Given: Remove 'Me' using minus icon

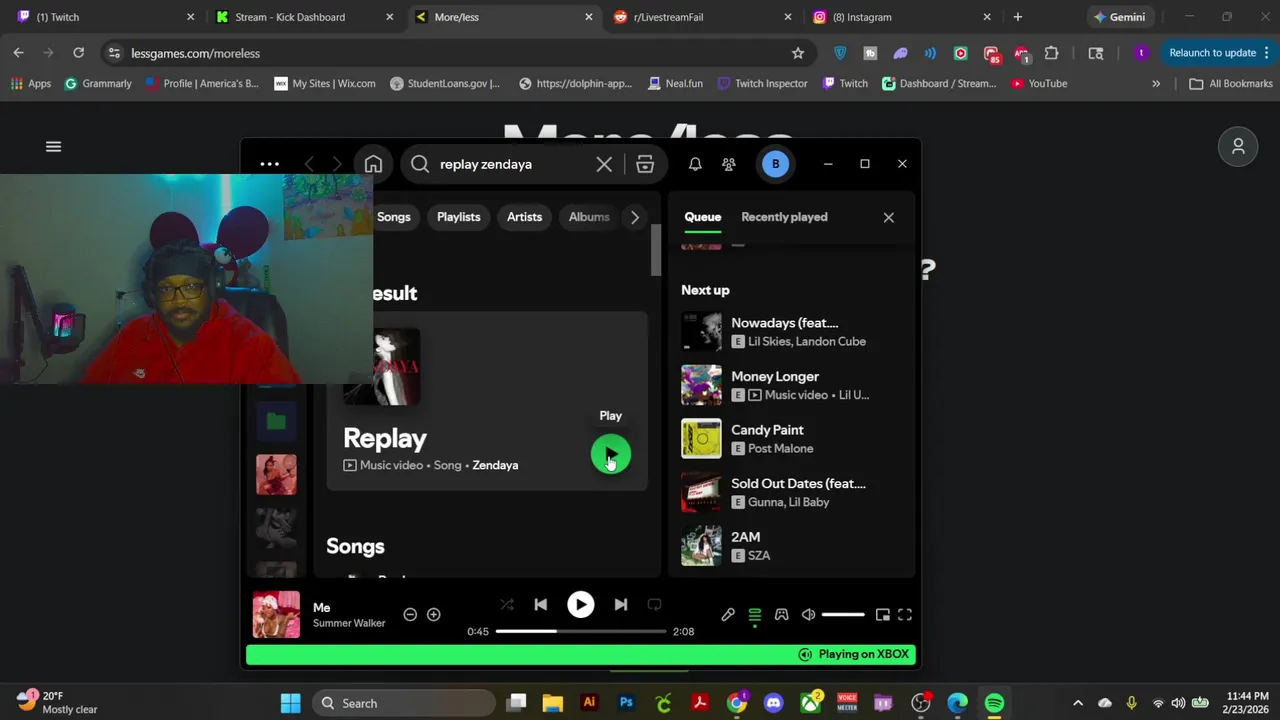Looking at the screenshot, I should tap(410, 615).
